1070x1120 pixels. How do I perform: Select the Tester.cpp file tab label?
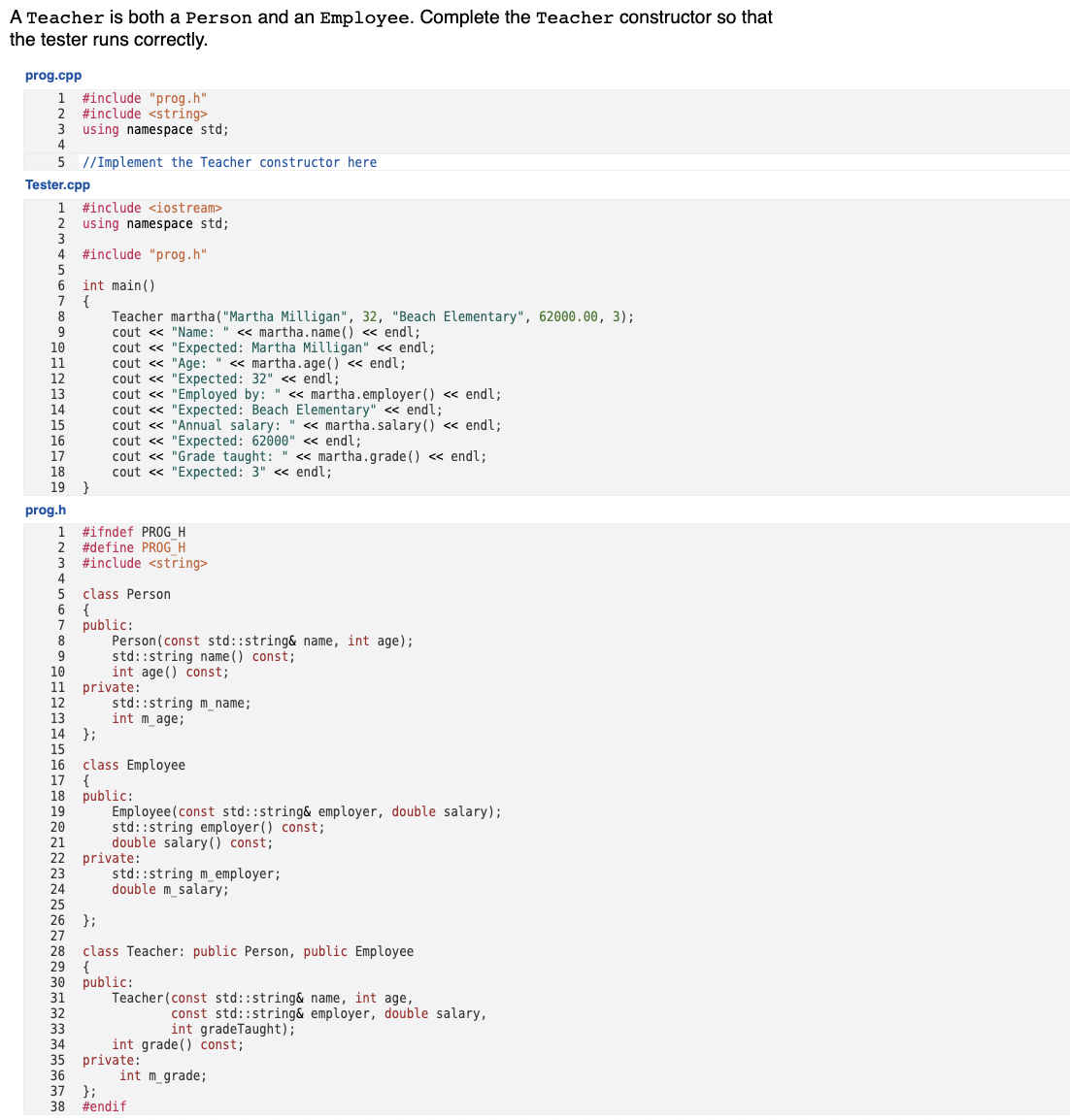57,184
